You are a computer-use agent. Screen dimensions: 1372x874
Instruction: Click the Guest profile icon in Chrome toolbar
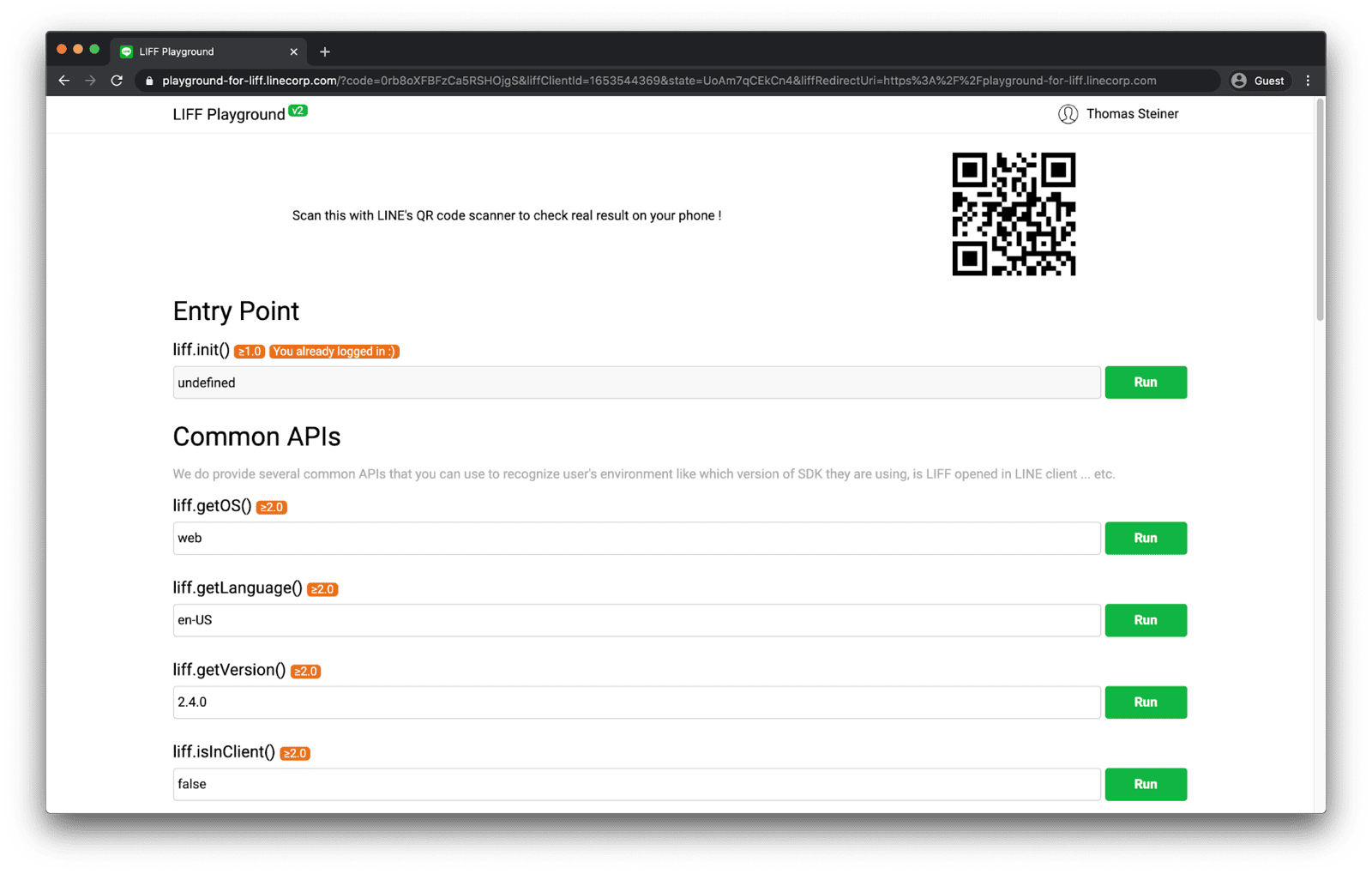click(x=1238, y=80)
